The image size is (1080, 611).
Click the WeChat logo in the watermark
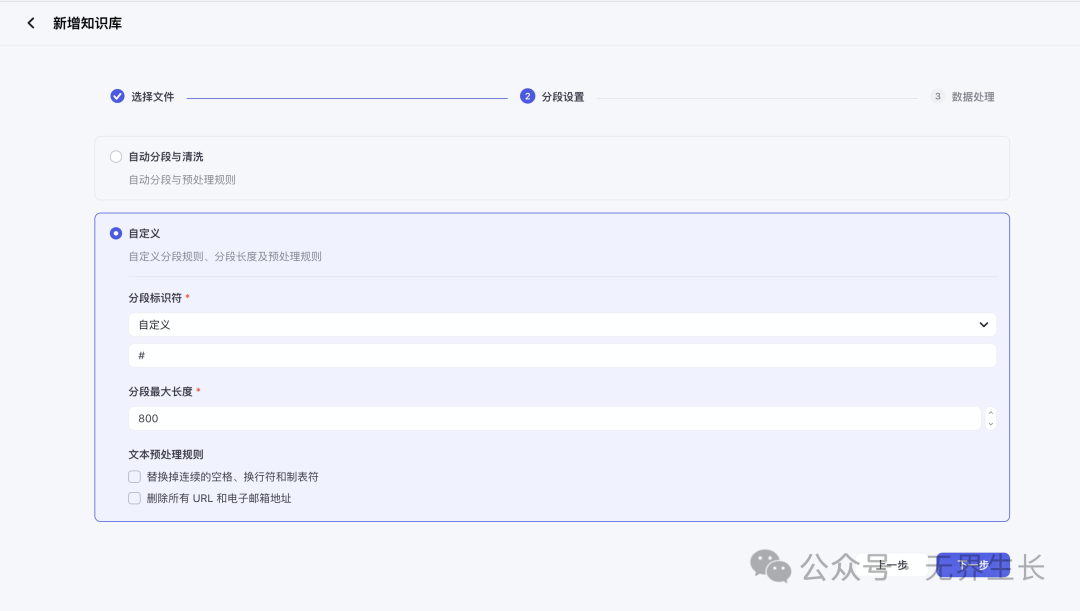[x=771, y=566]
